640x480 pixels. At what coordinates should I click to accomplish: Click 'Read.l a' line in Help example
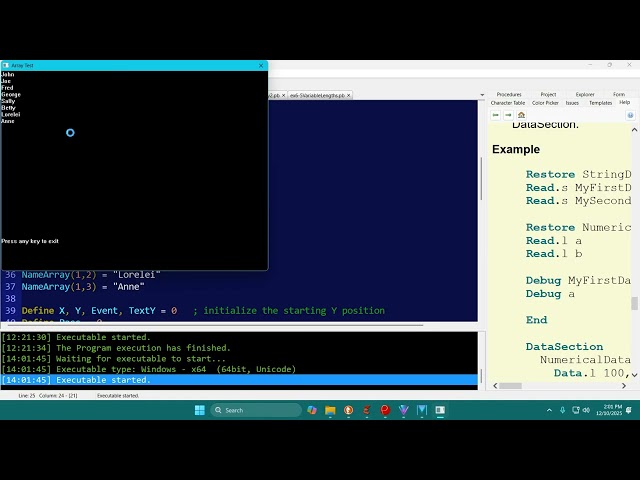553,240
